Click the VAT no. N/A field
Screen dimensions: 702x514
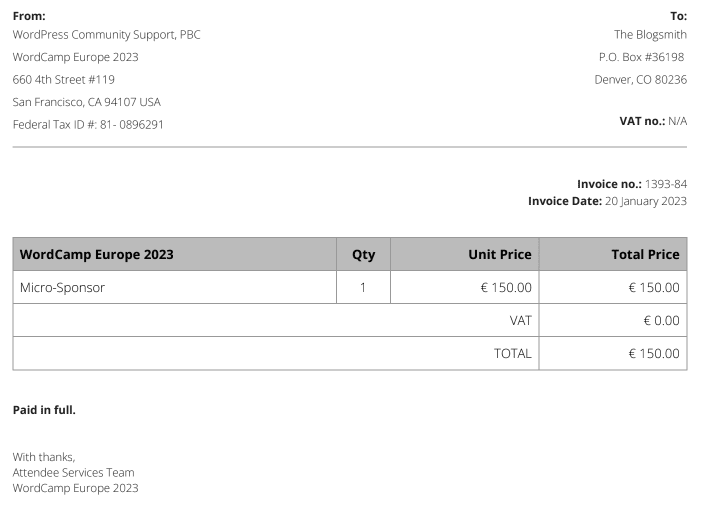click(653, 121)
